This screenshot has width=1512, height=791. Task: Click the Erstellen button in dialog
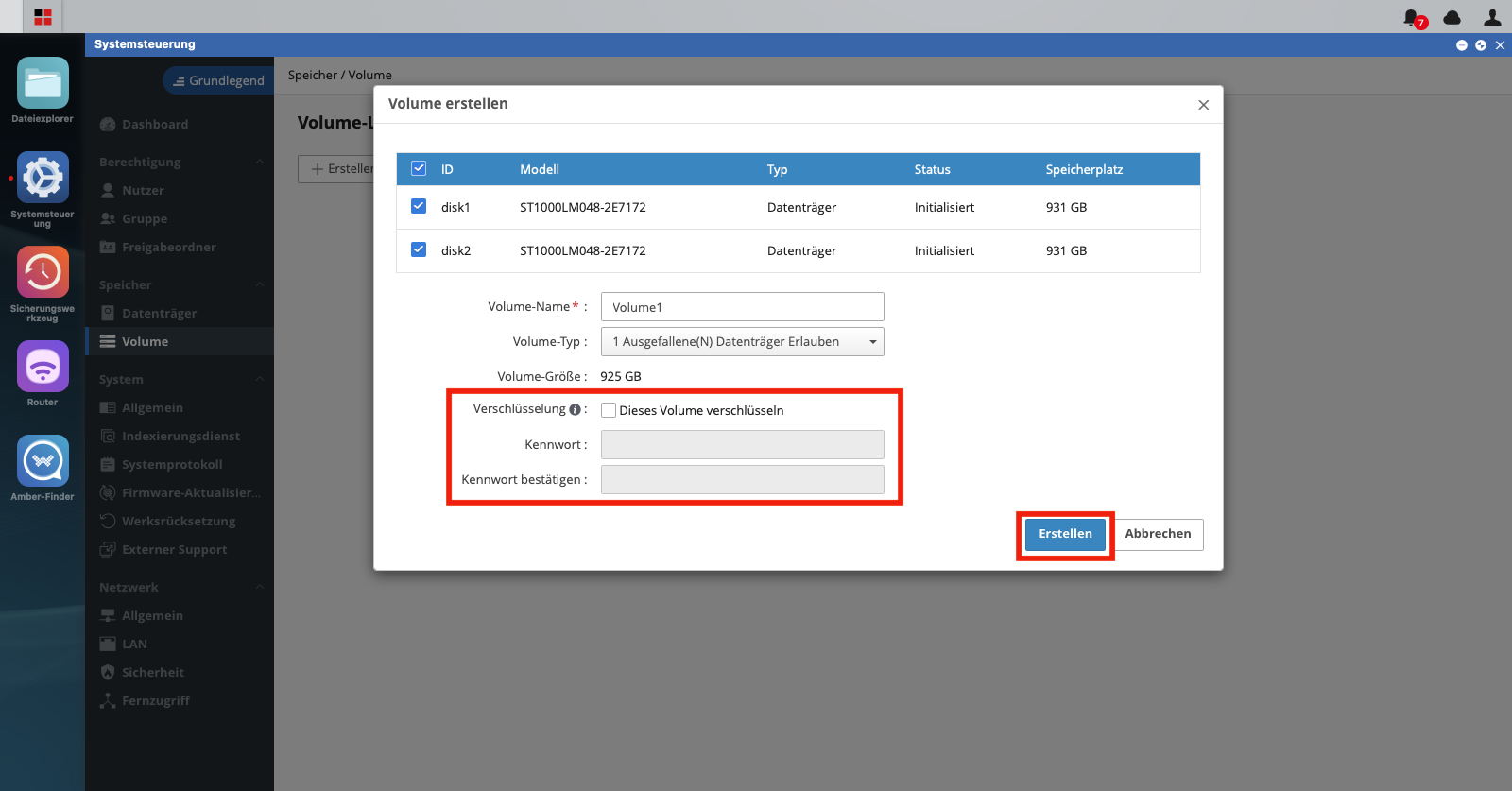click(x=1065, y=534)
